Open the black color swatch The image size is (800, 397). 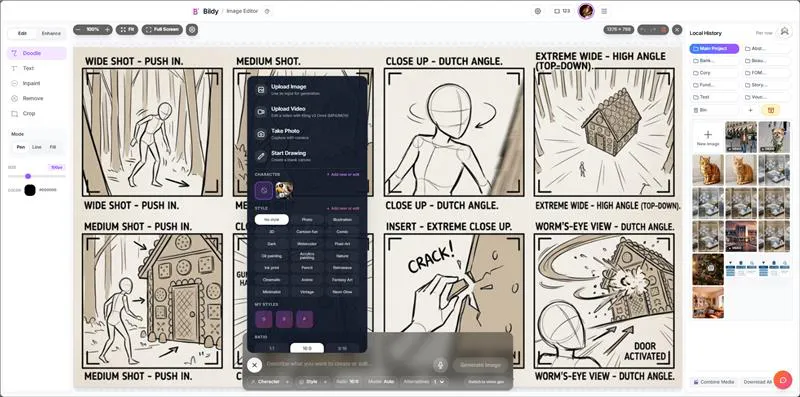[x=30, y=190]
